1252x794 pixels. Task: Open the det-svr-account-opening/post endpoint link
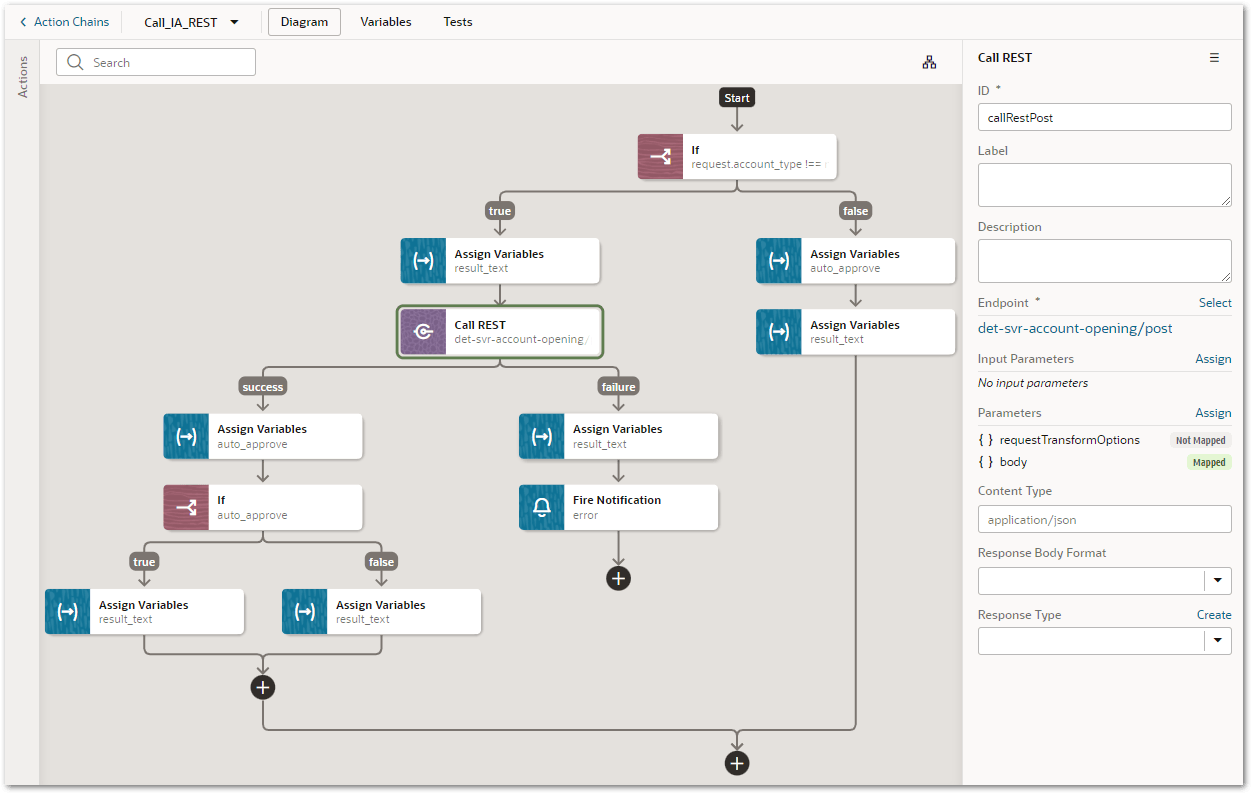pyautogui.click(x=1075, y=328)
